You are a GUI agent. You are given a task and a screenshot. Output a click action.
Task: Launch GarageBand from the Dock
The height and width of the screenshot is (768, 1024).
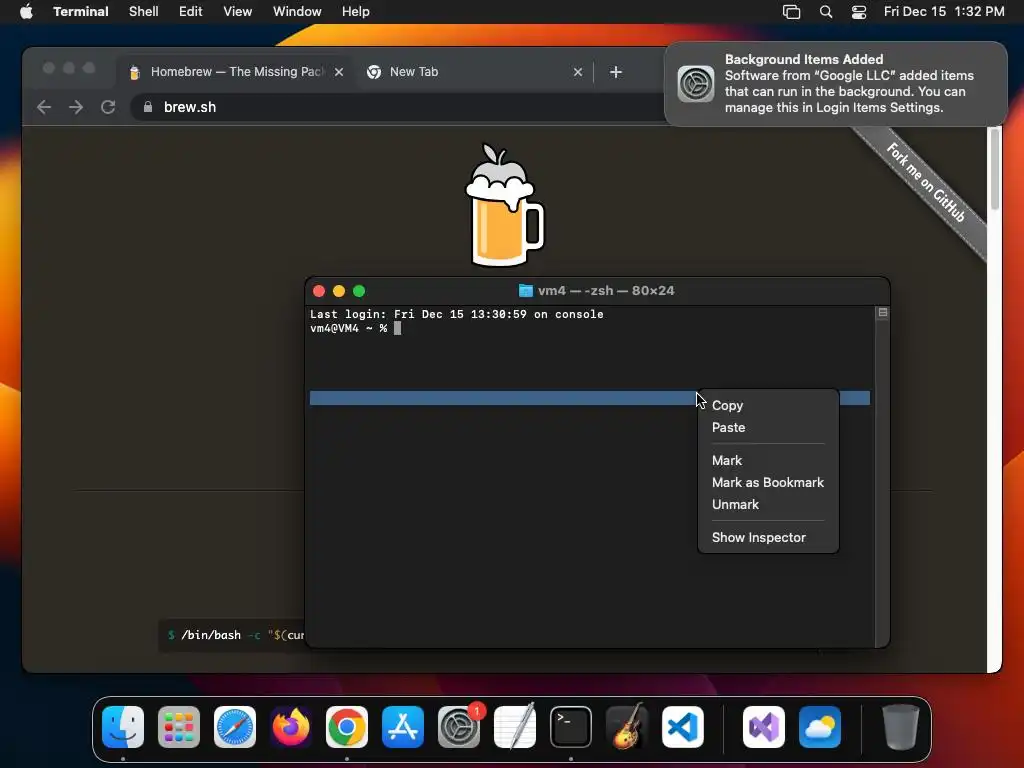click(x=627, y=726)
